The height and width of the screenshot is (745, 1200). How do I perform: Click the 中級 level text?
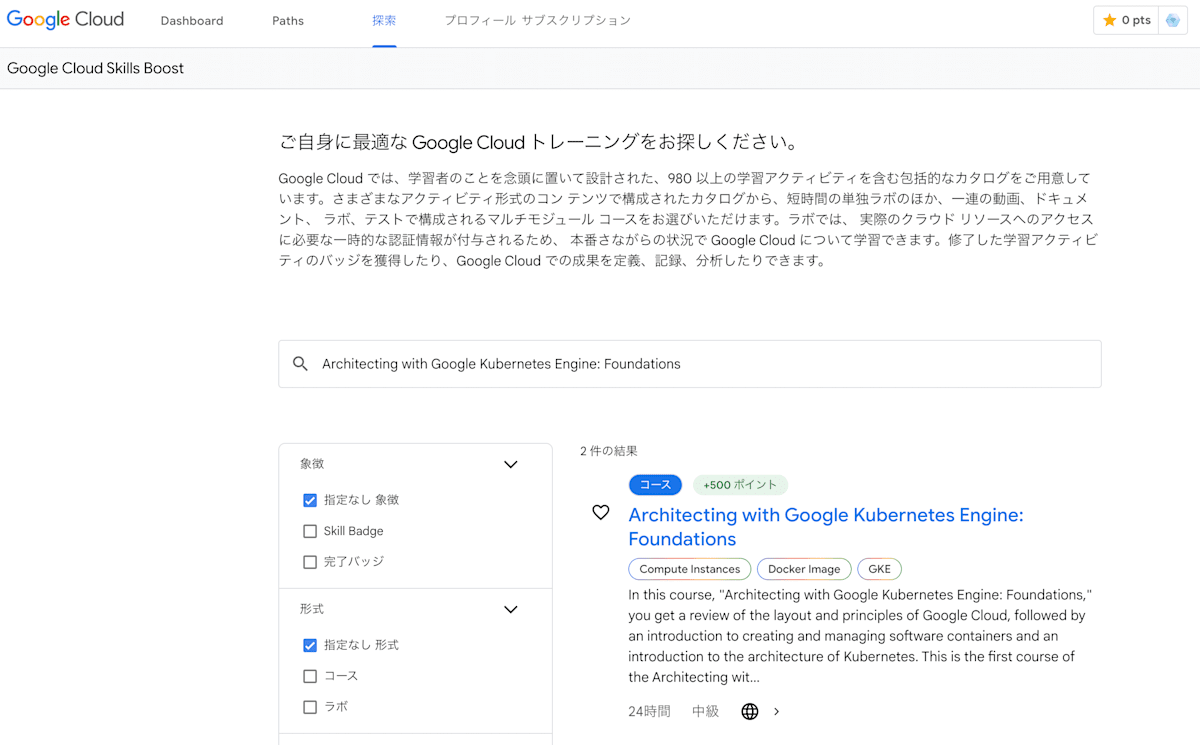tap(705, 712)
